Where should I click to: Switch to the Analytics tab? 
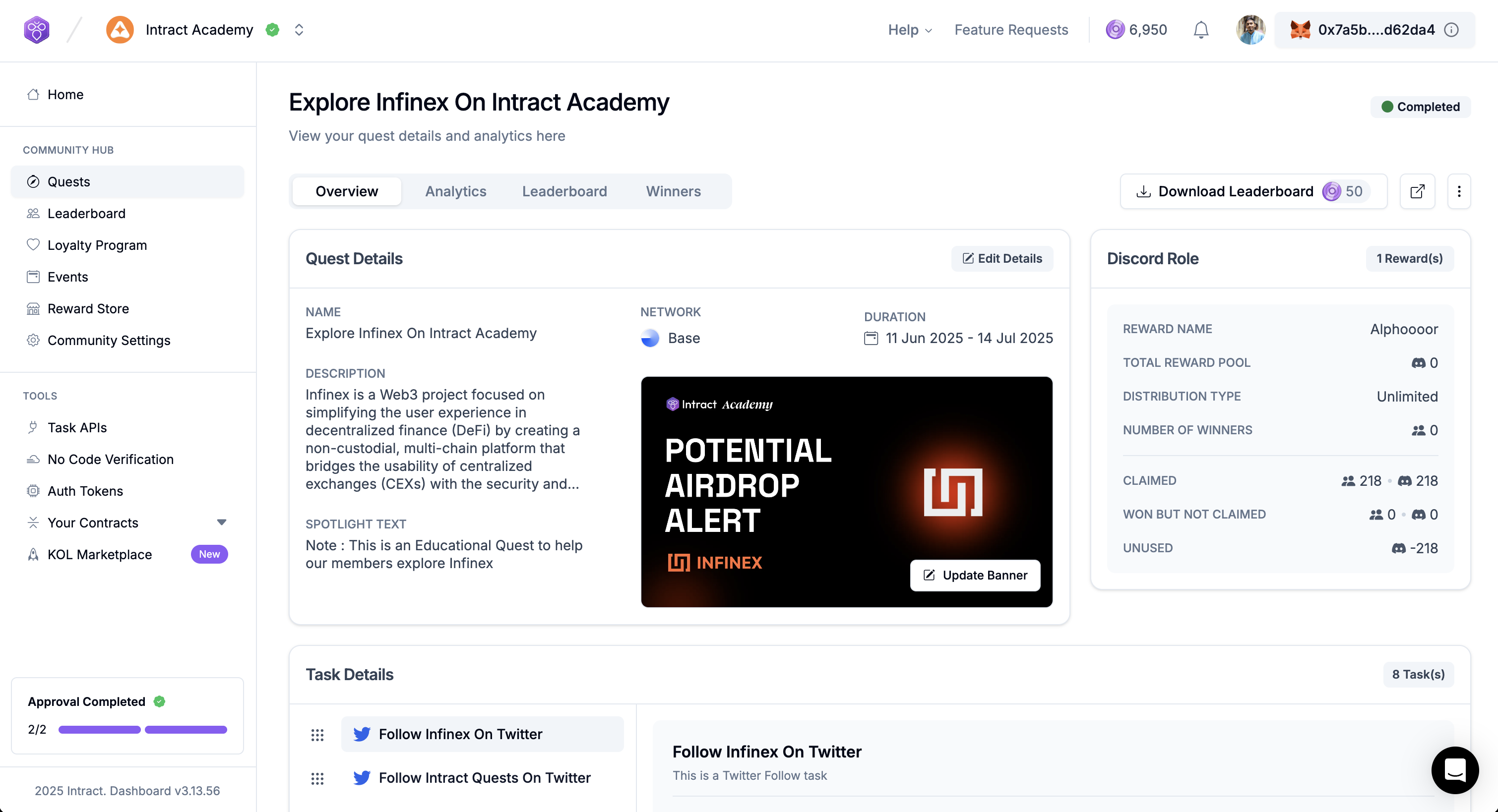coord(455,191)
